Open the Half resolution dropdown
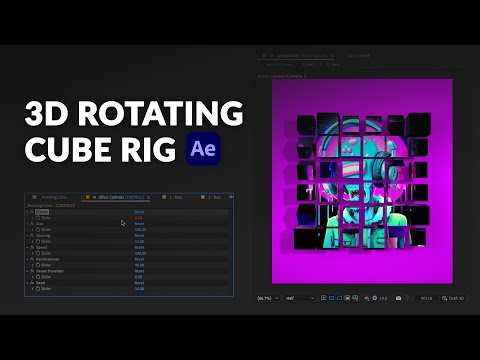Screen dimensions: 480x360 [x=300, y=298]
